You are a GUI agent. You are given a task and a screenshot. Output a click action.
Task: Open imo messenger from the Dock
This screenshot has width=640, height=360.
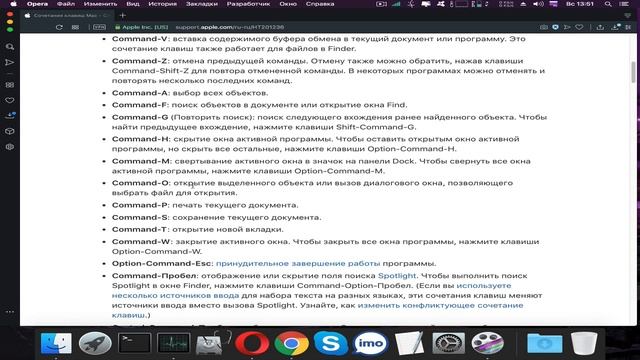click(370, 343)
